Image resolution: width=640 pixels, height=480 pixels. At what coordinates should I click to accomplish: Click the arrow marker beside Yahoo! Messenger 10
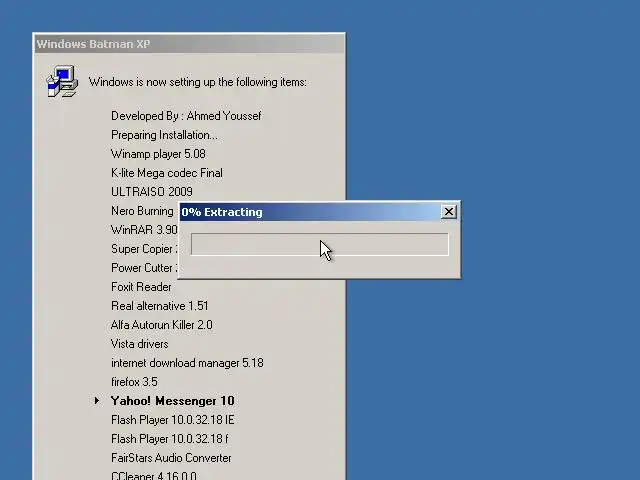click(97, 400)
